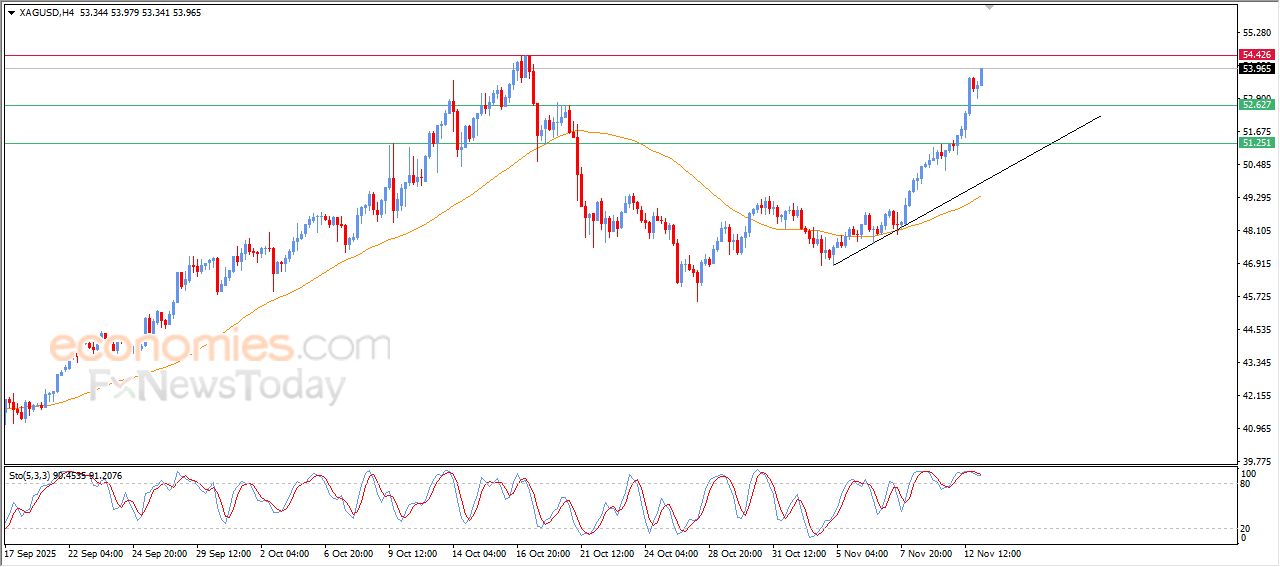The height and width of the screenshot is (567, 1280).
Task: Click the 17 Sep 2025 date label
Action: tap(27, 553)
